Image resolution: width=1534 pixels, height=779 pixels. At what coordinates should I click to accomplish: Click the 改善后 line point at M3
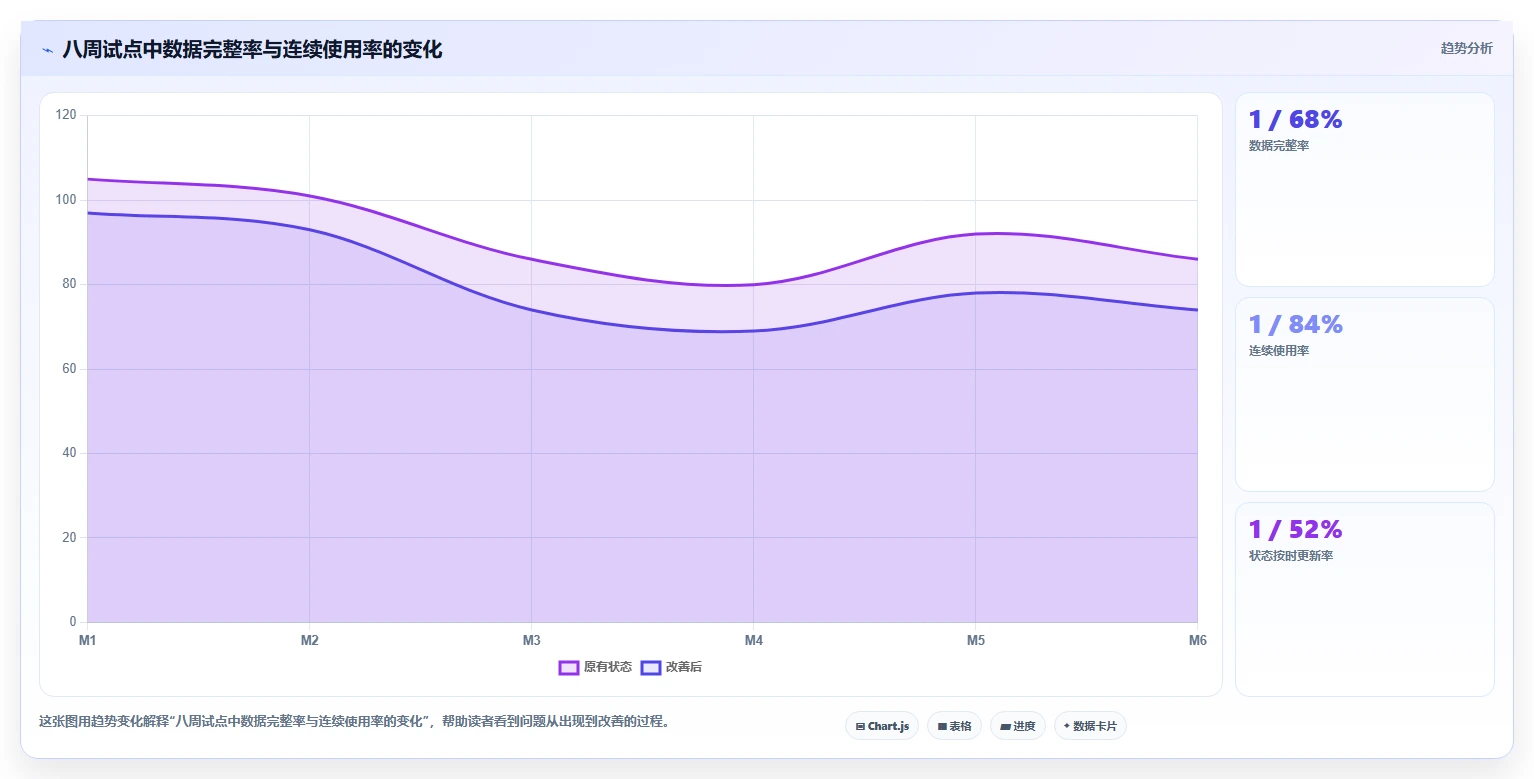point(531,309)
